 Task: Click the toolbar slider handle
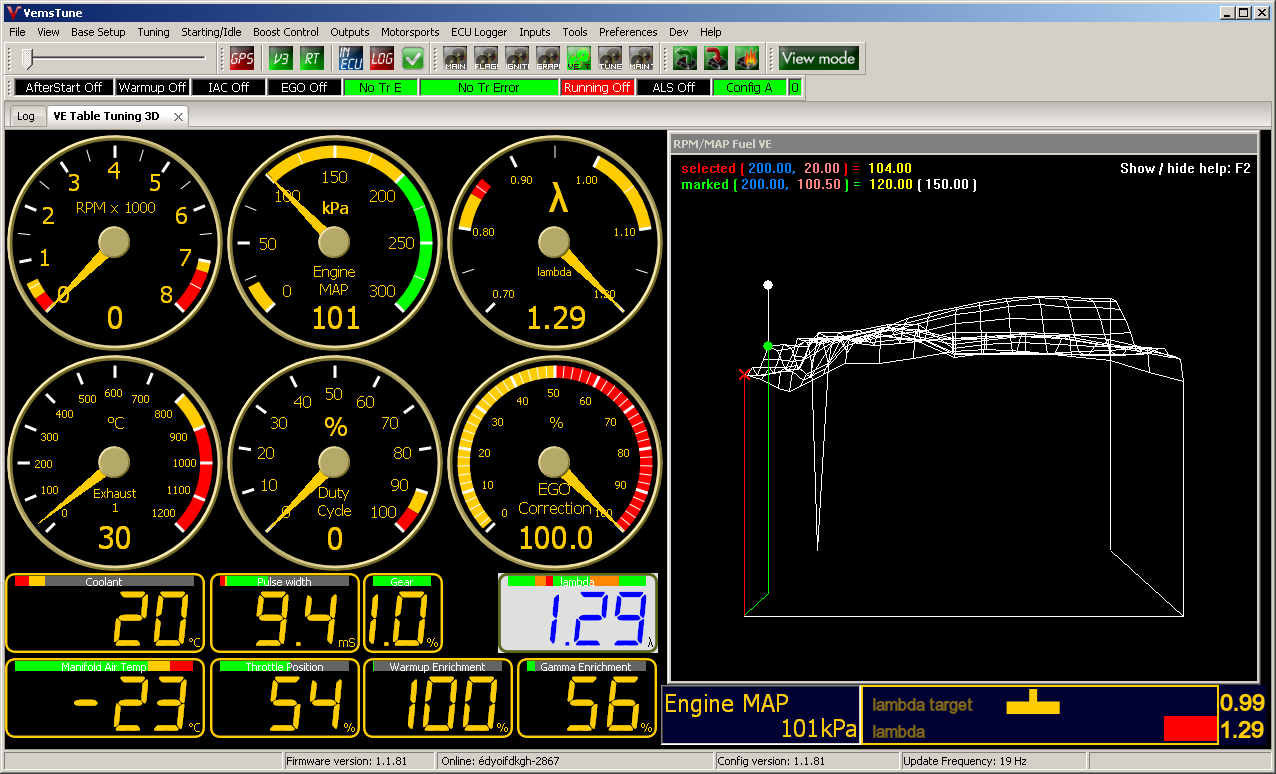27,58
